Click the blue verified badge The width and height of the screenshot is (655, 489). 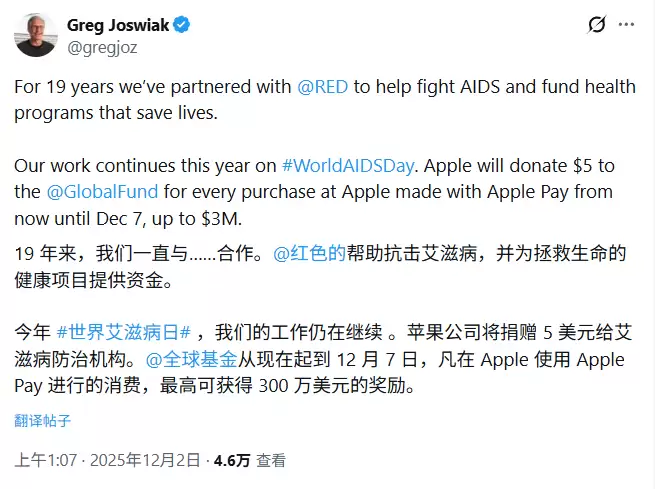[x=182, y=25]
